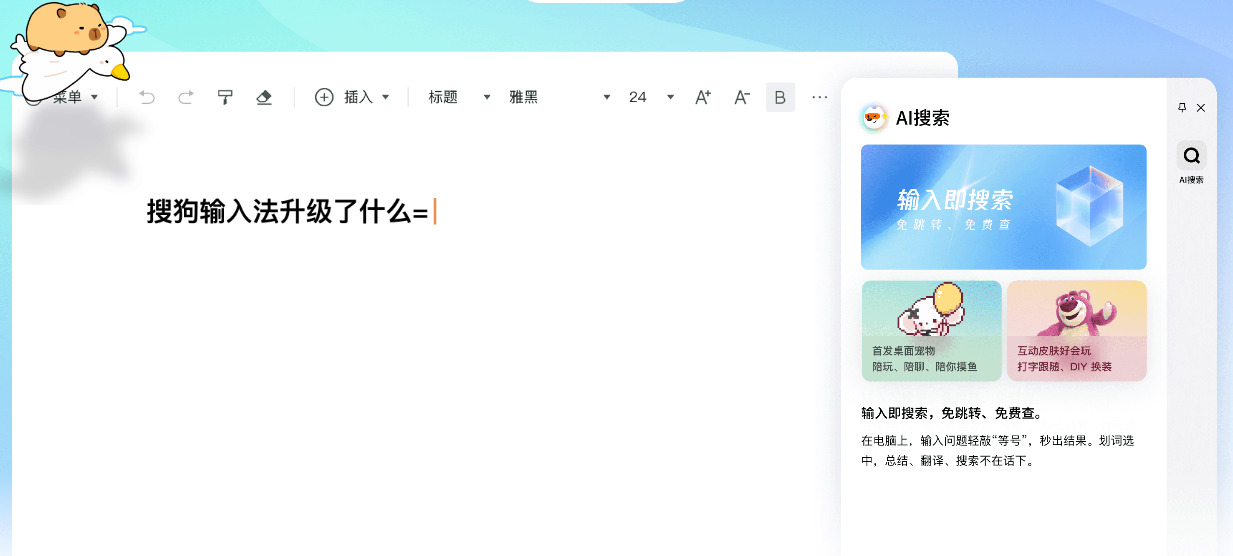Screen dimensions: 1233x556
Task: Click the AI搜索 bird logo icon
Action: coord(875,118)
